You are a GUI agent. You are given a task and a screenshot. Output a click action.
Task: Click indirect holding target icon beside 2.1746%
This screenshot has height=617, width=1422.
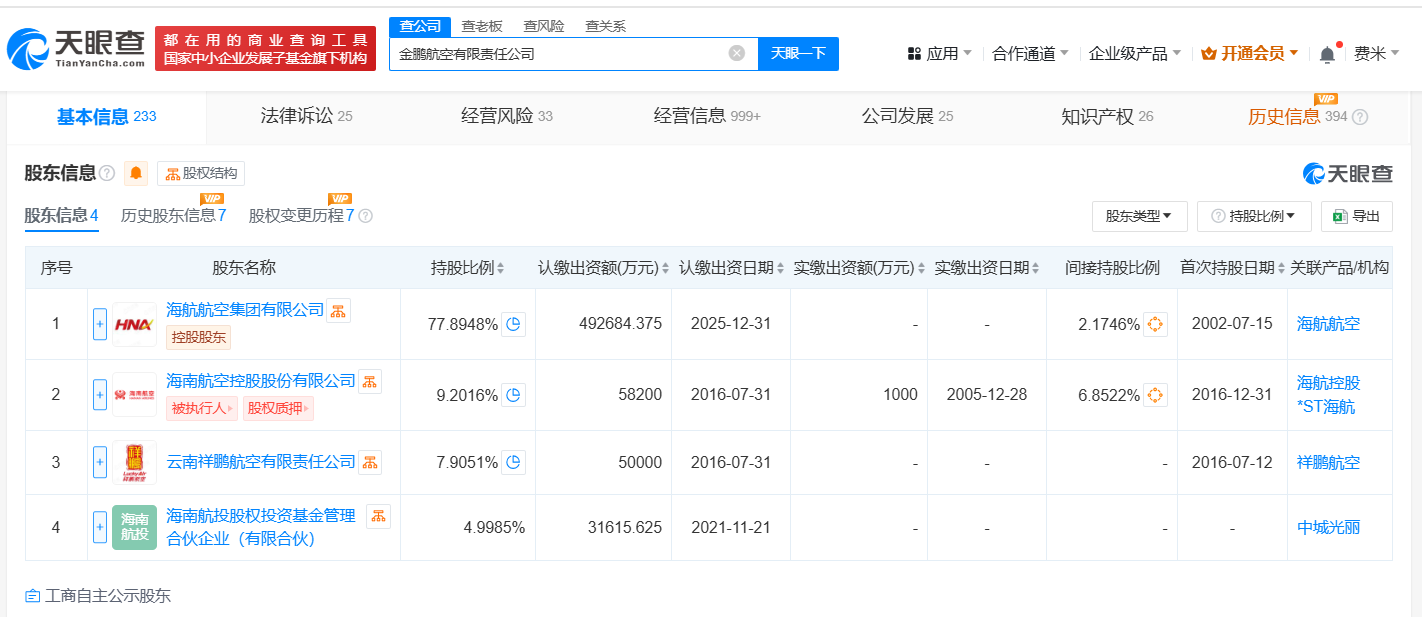tap(1155, 324)
